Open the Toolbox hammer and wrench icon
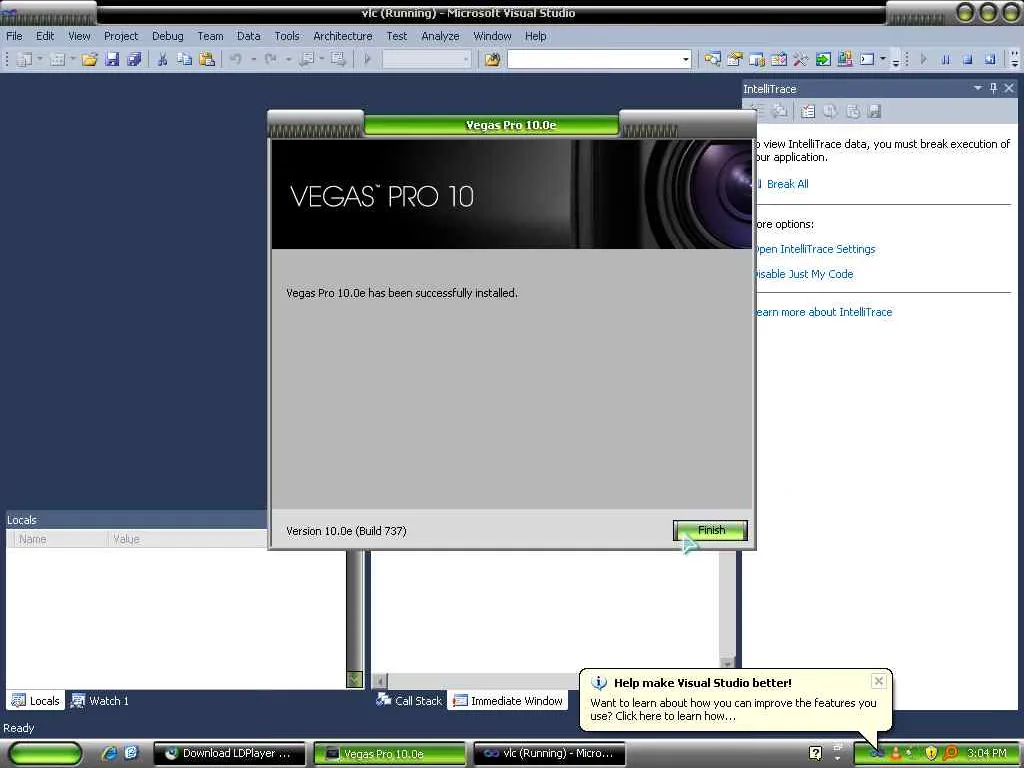Image resolution: width=1024 pixels, height=768 pixels. coord(801,59)
